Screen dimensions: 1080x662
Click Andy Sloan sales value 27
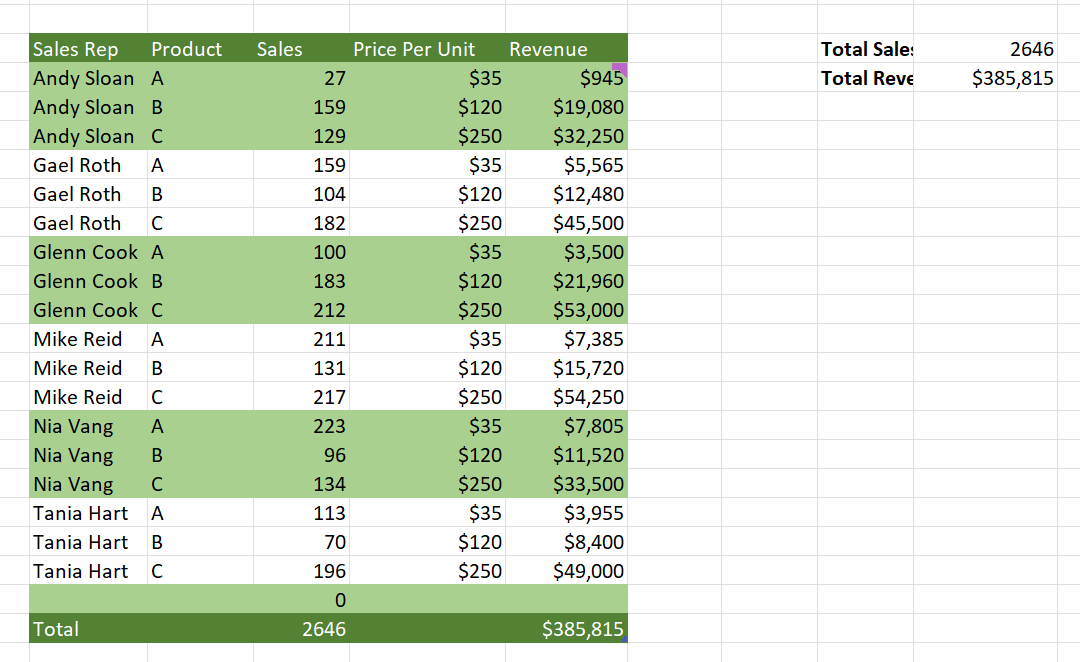[301, 78]
